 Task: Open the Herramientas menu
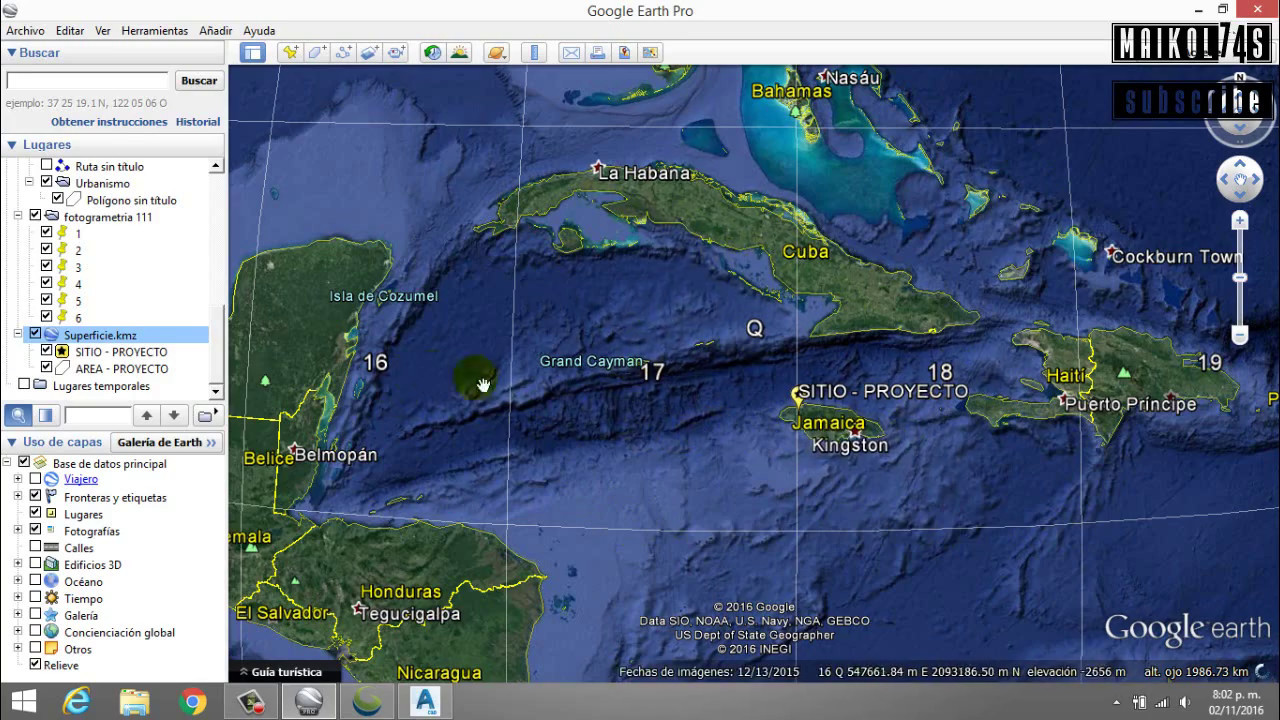(155, 31)
